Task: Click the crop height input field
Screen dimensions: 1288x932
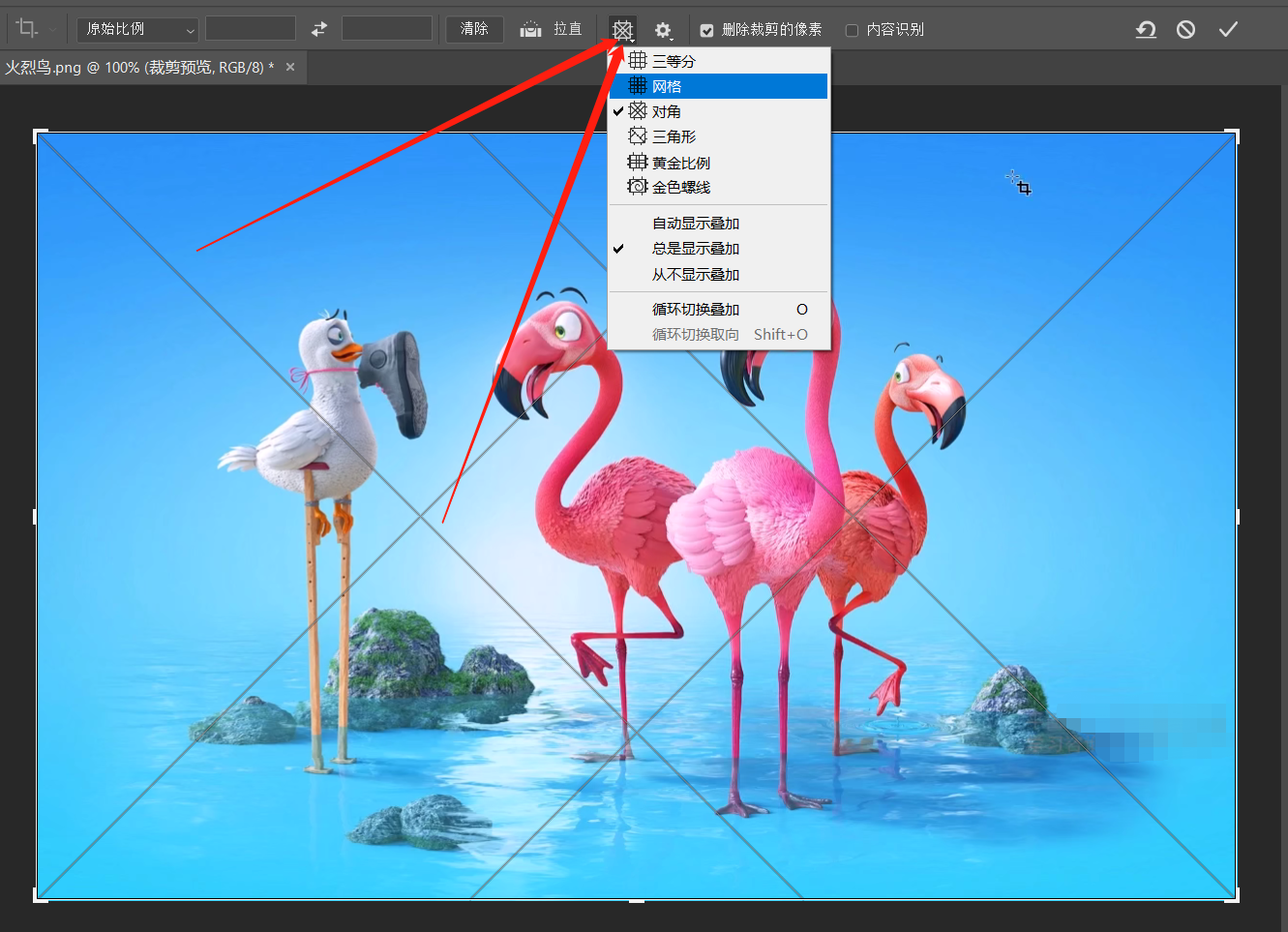Action: coord(387,29)
